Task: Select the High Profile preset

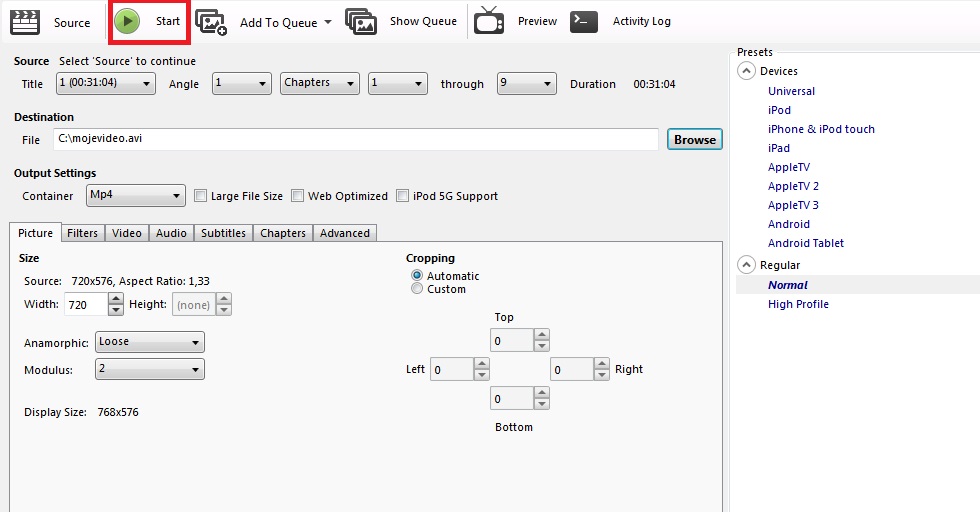Action: 798,304
